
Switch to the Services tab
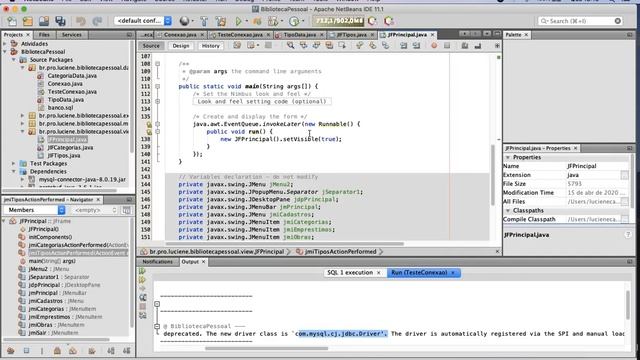point(71,35)
